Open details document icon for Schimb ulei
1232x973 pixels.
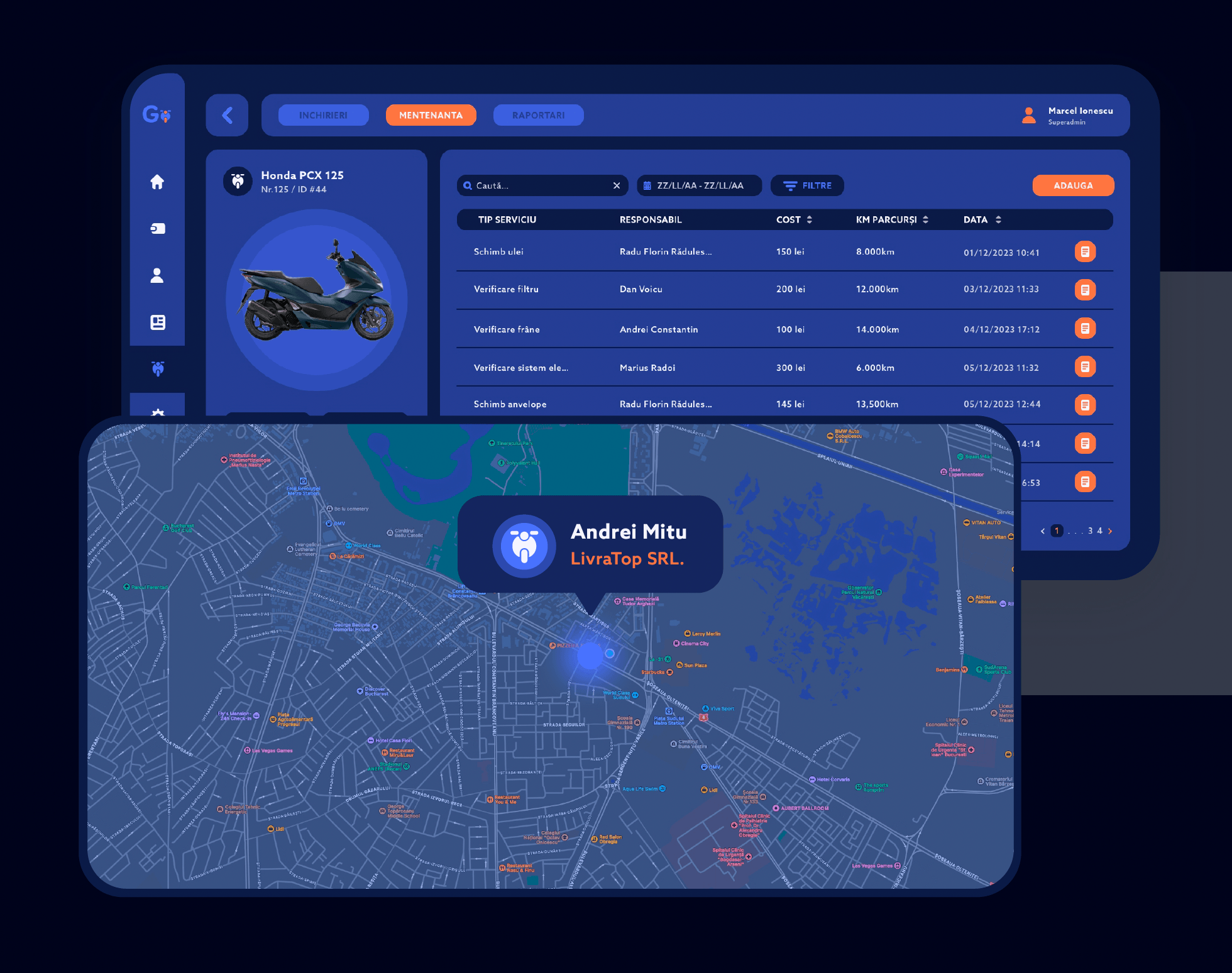[1085, 251]
